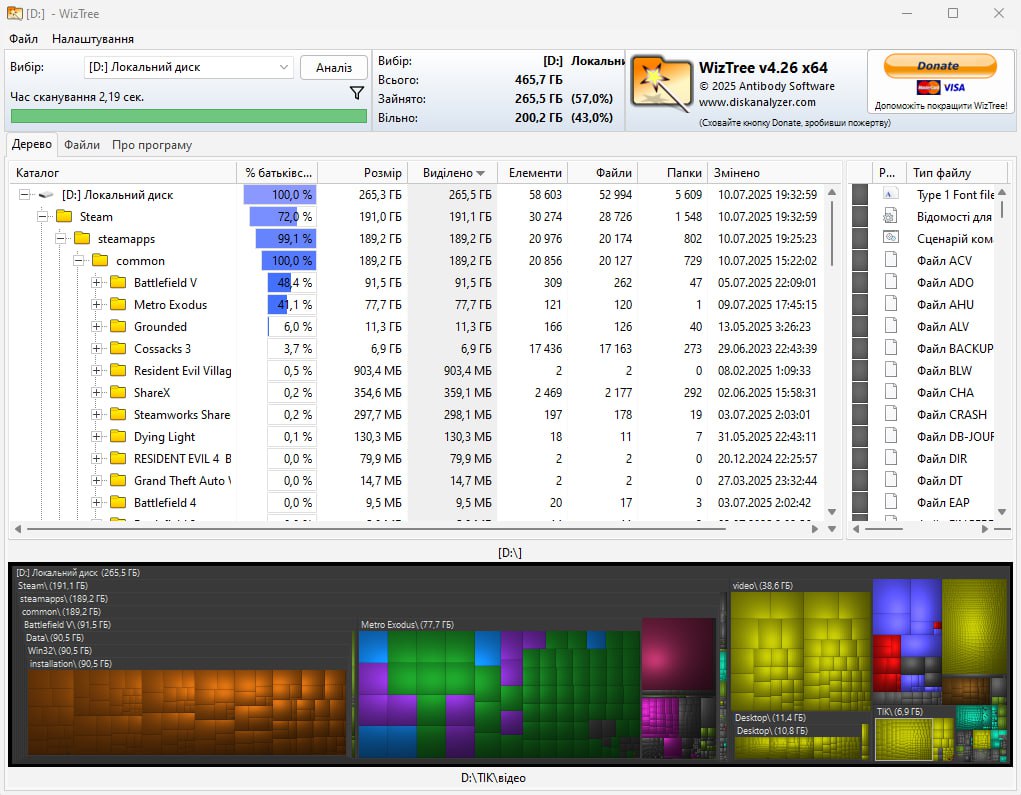Screen dimensions: 1021x795
Task: Click the Type 1 Font file icon
Action: (x=890, y=194)
